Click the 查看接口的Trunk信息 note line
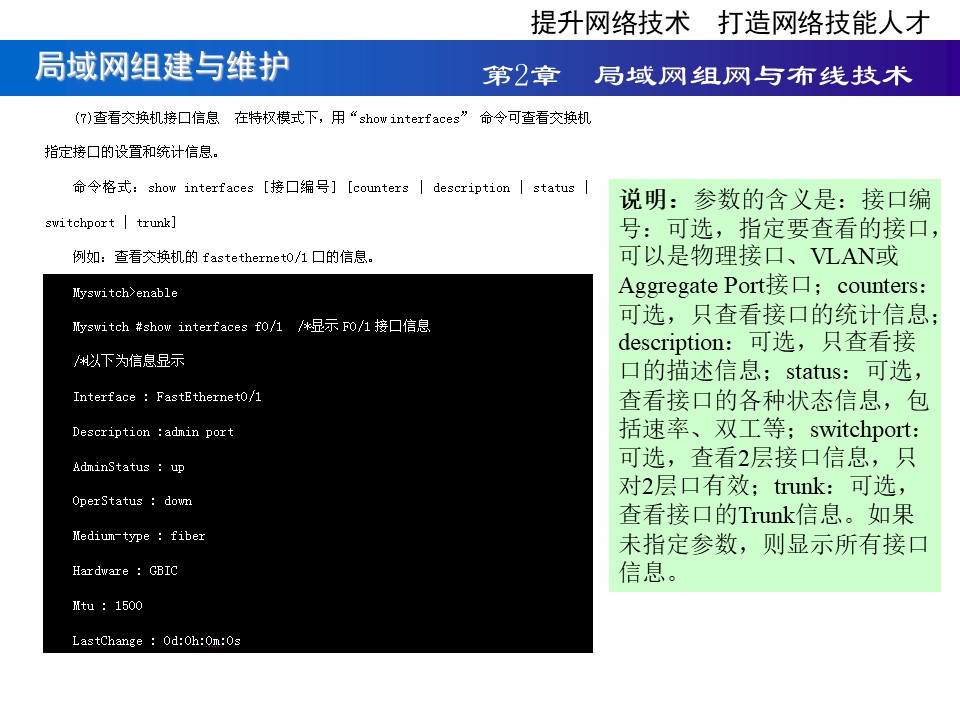Viewport: 960px width, 720px height. click(x=767, y=514)
